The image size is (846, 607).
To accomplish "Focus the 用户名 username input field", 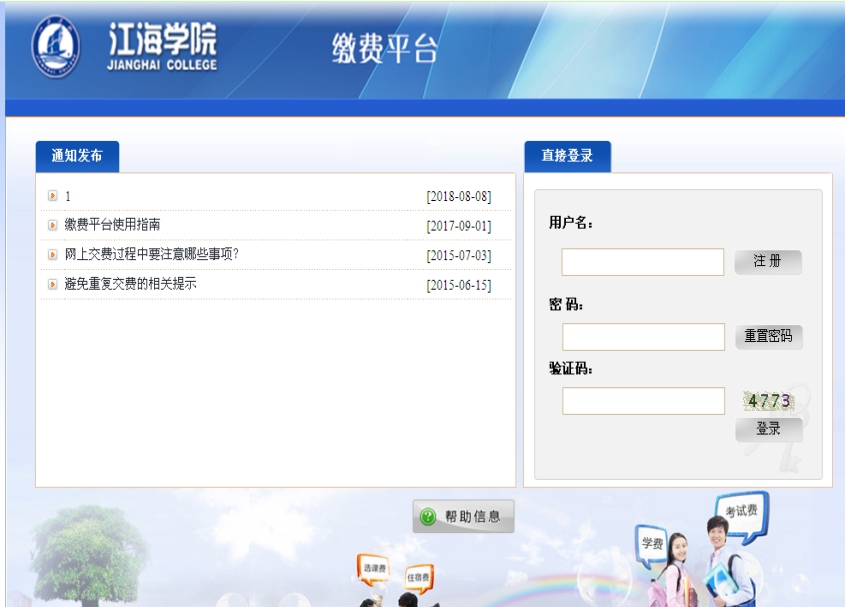I will (x=642, y=262).
